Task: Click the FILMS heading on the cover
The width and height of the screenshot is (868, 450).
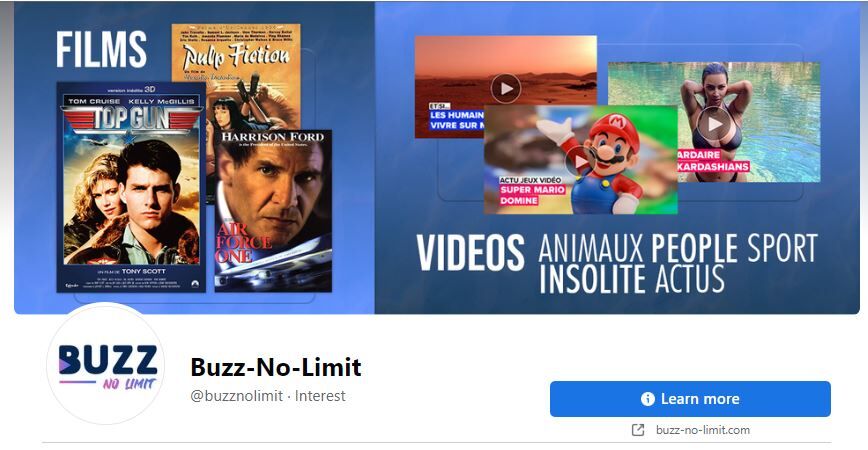Action: coord(101,49)
